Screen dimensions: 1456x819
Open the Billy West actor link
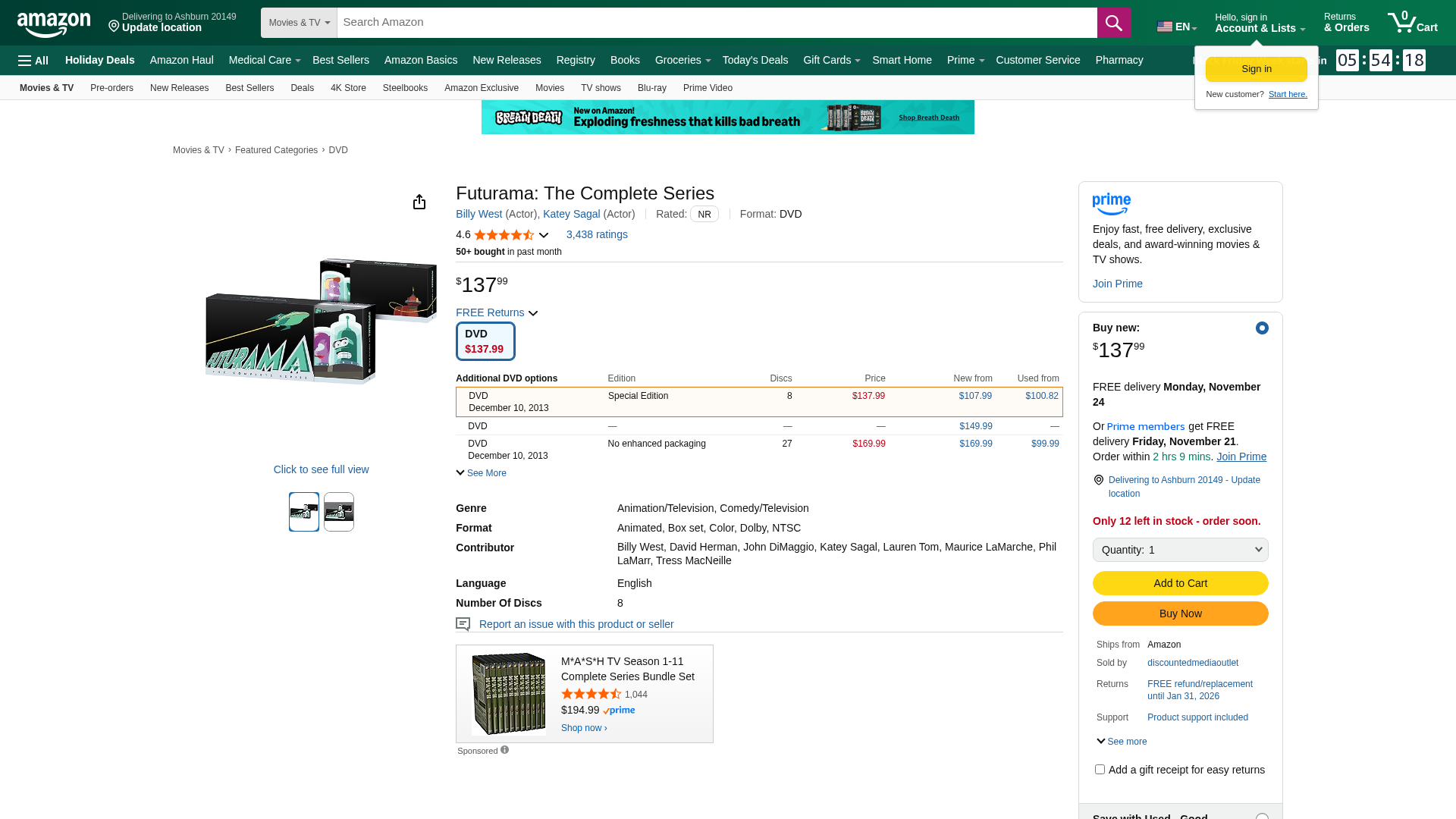click(x=479, y=214)
